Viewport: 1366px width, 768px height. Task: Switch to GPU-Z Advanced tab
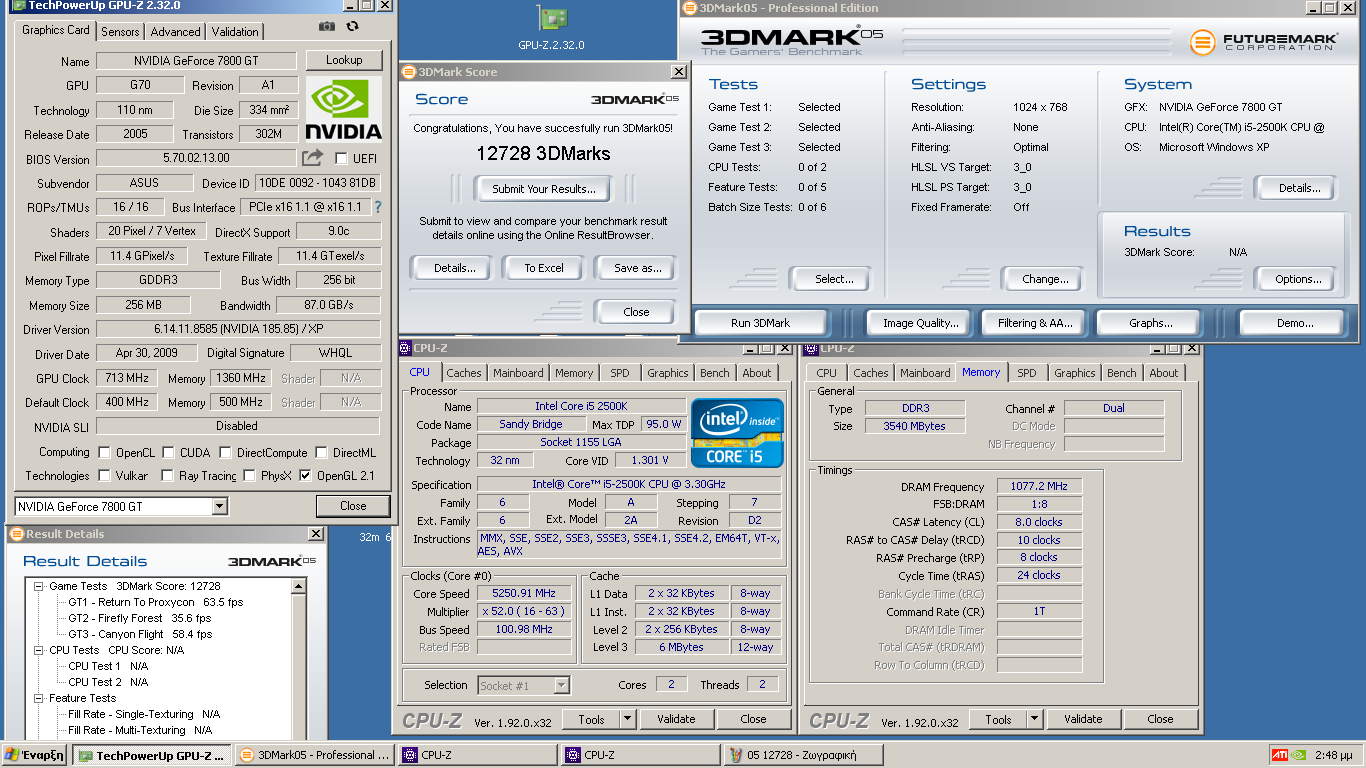175,32
